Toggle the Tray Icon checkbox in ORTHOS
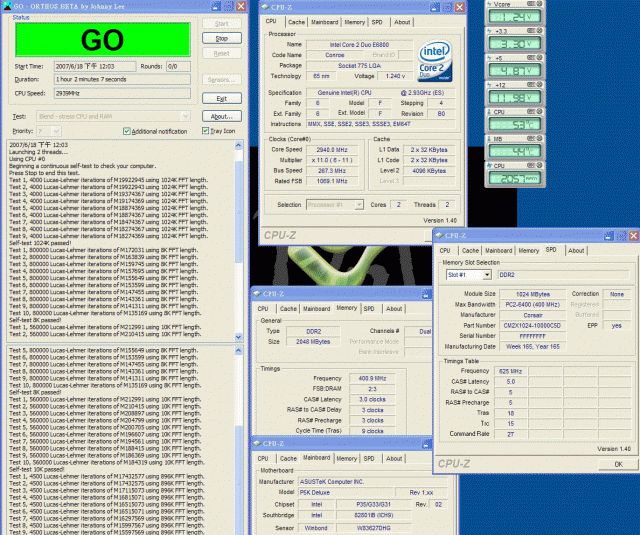 click(x=205, y=131)
